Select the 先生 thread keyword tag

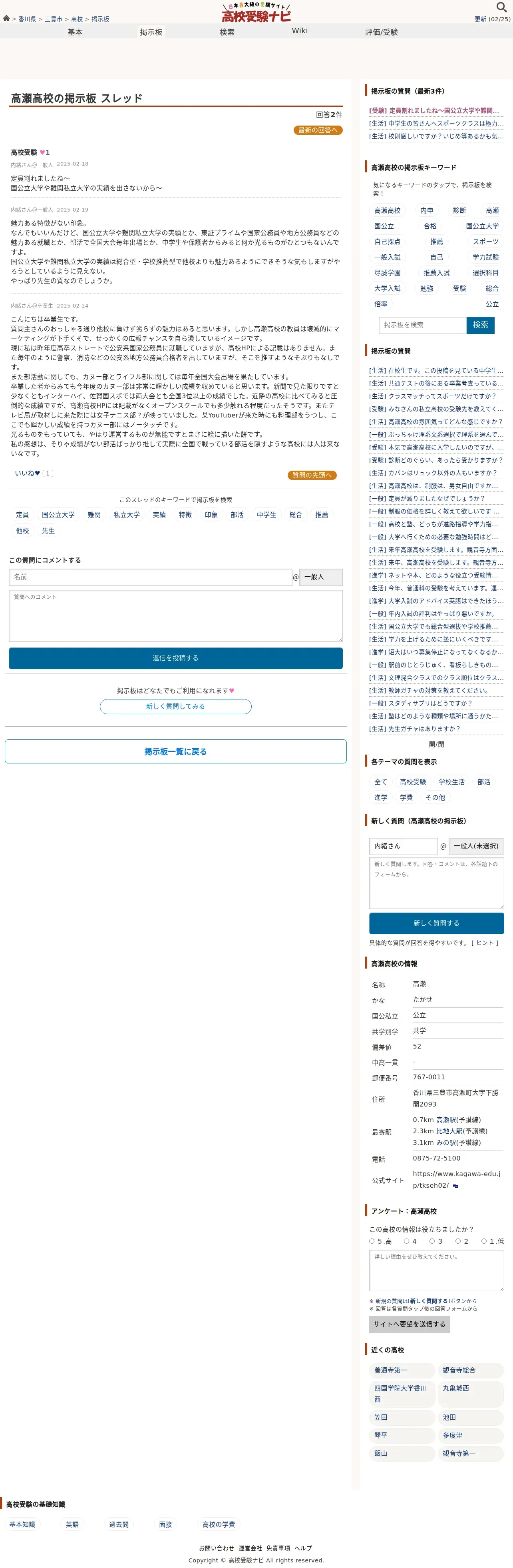point(48,531)
